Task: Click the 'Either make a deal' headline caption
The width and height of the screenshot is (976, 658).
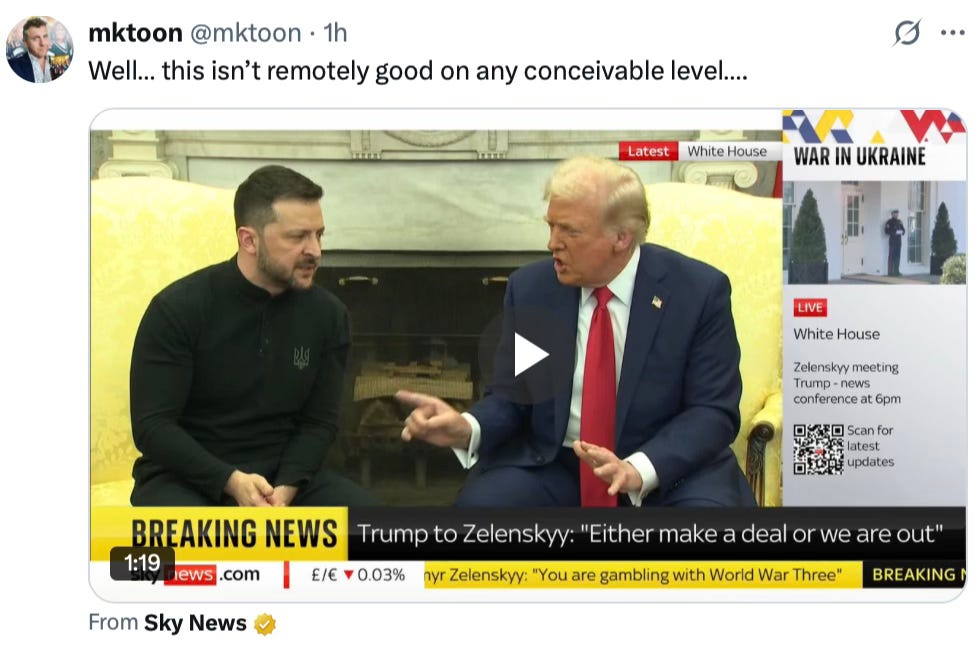Action: coord(650,534)
